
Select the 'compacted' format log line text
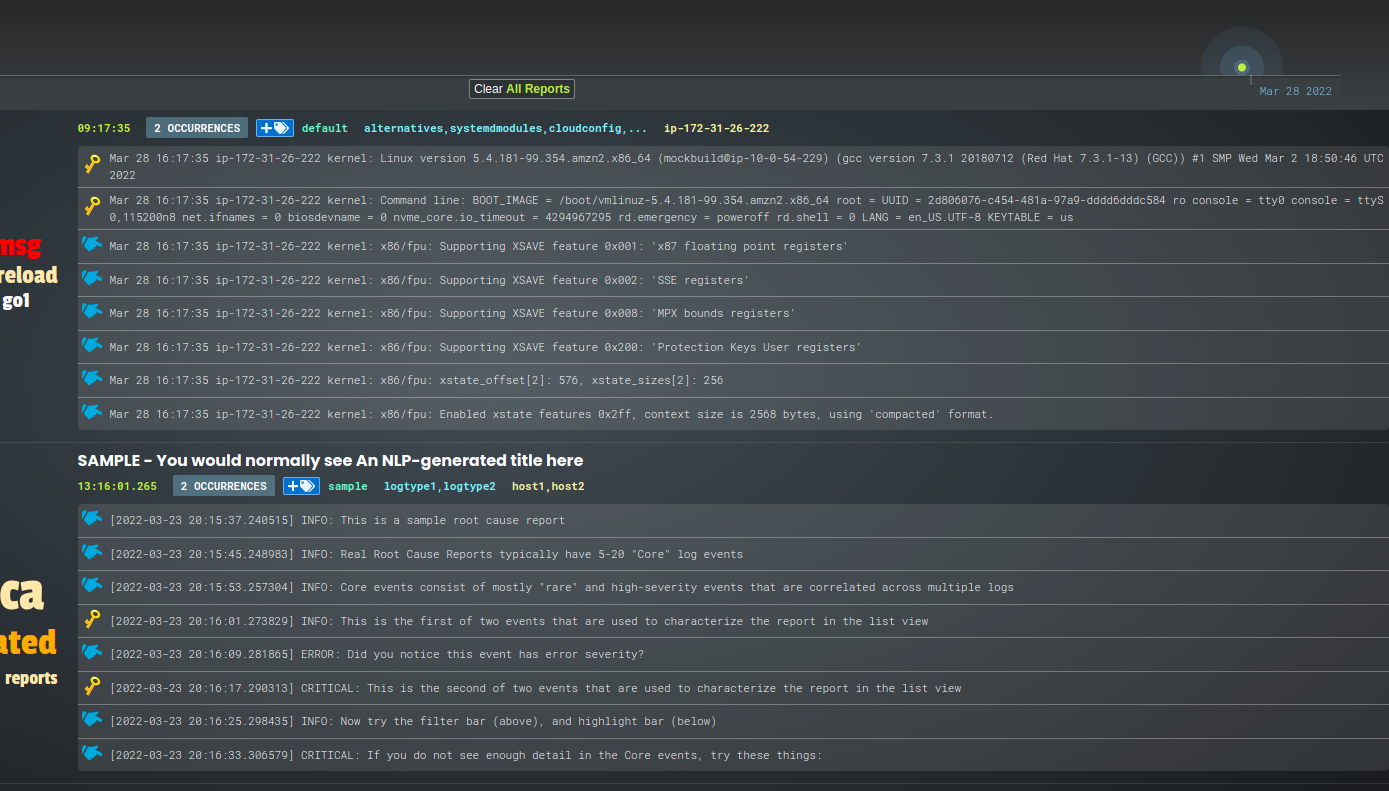pyautogui.click(x=551, y=414)
